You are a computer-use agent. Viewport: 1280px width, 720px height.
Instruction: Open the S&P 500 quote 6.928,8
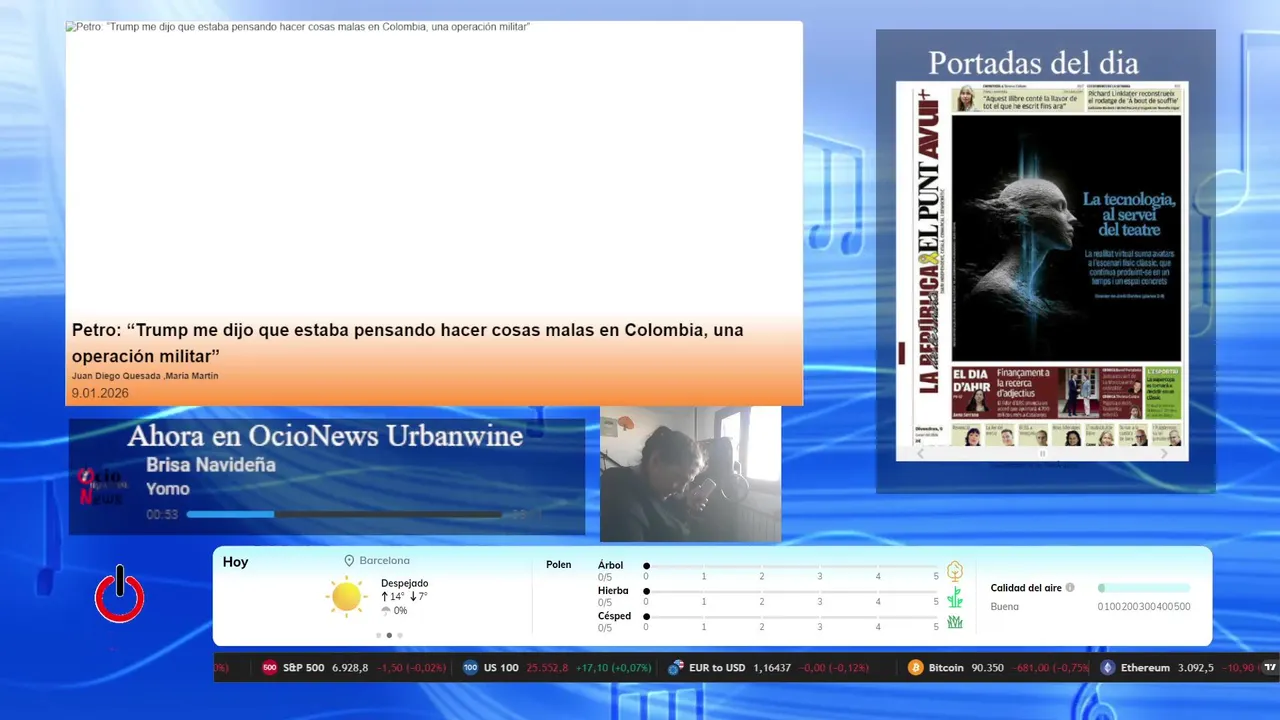coord(350,668)
